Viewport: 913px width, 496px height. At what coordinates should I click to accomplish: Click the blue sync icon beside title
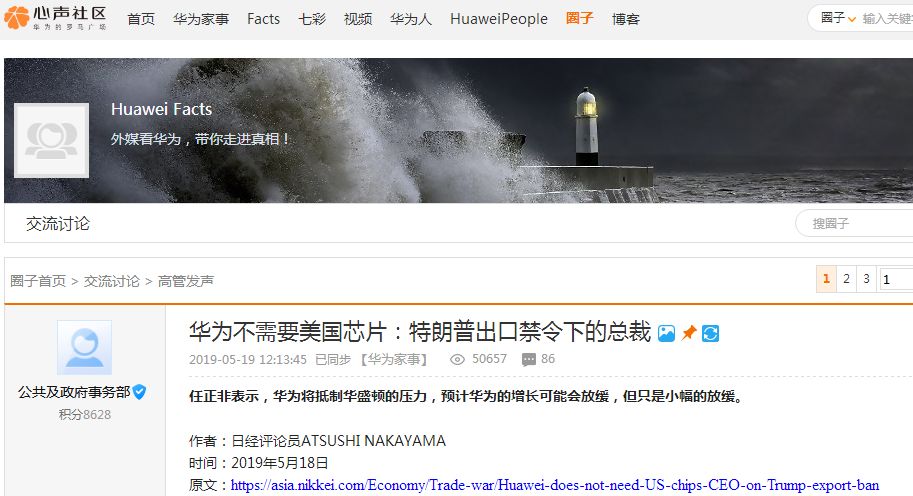[x=710, y=334]
